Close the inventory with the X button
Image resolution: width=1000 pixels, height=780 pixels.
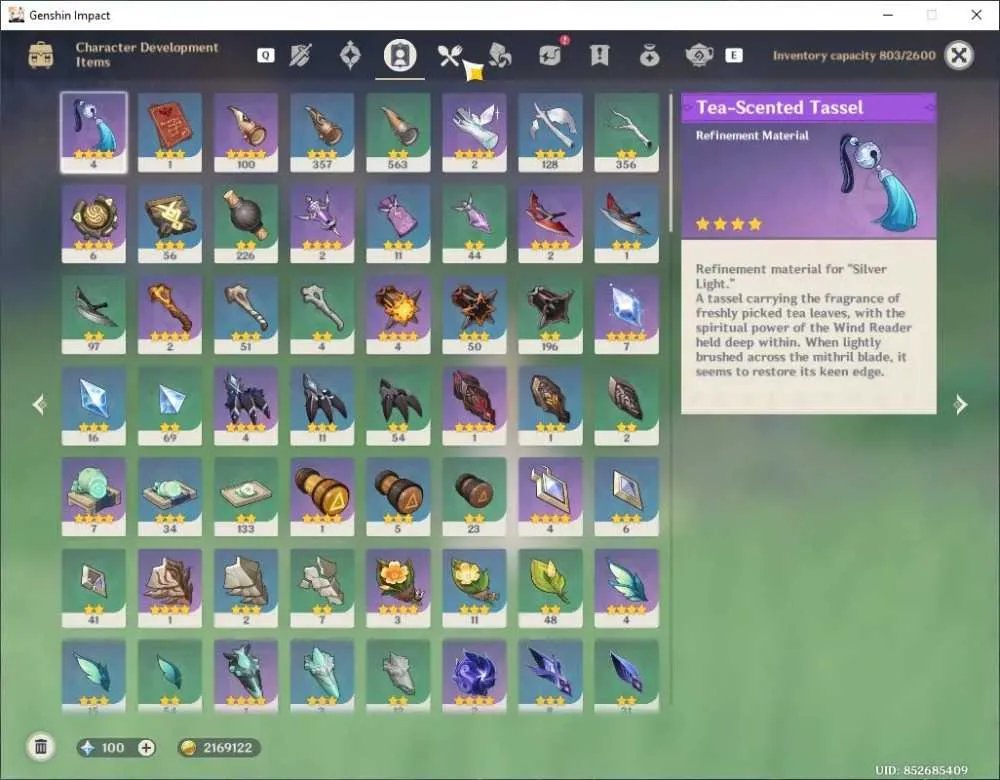click(959, 55)
